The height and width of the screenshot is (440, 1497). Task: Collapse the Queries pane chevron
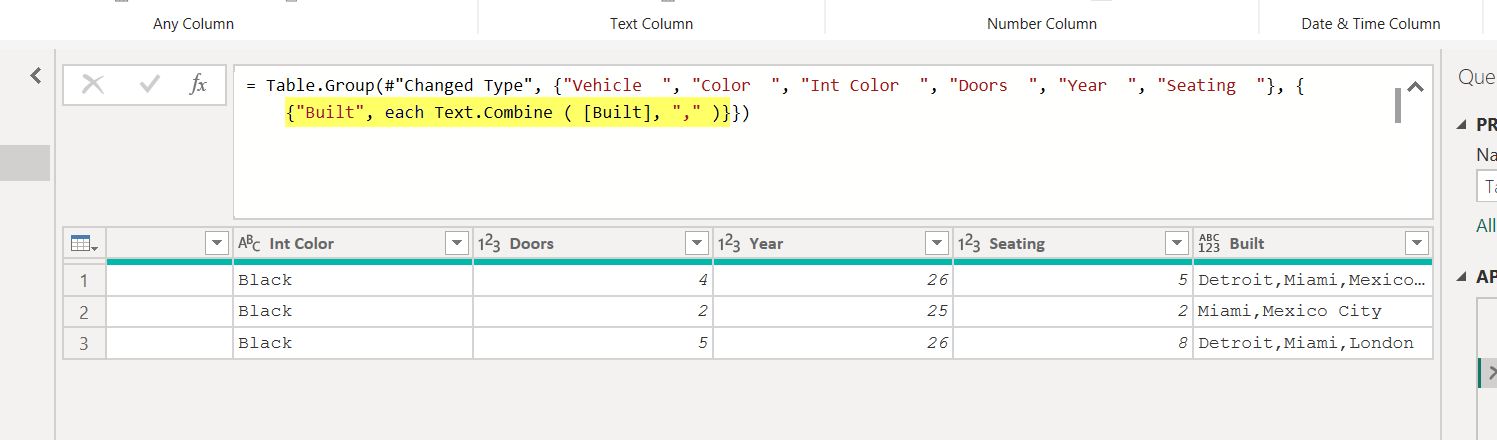[36, 75]
